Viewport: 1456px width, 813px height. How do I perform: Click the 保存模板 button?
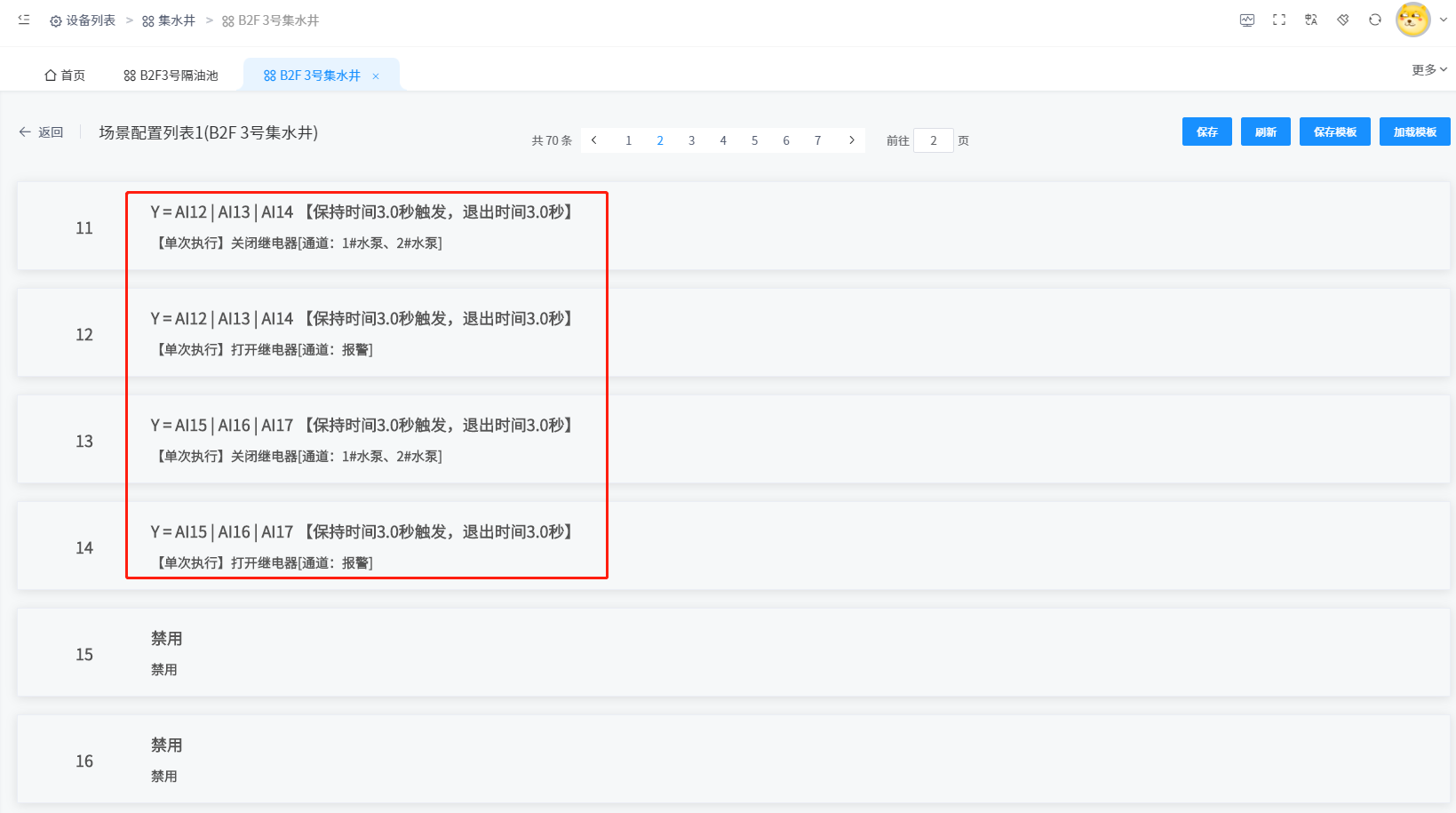tap(1334, 132)
